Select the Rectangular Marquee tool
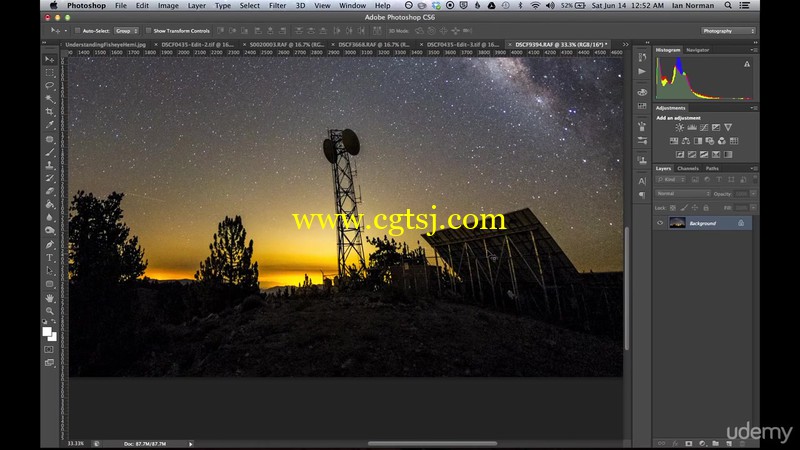800x450 pixels. pos(49,73)
